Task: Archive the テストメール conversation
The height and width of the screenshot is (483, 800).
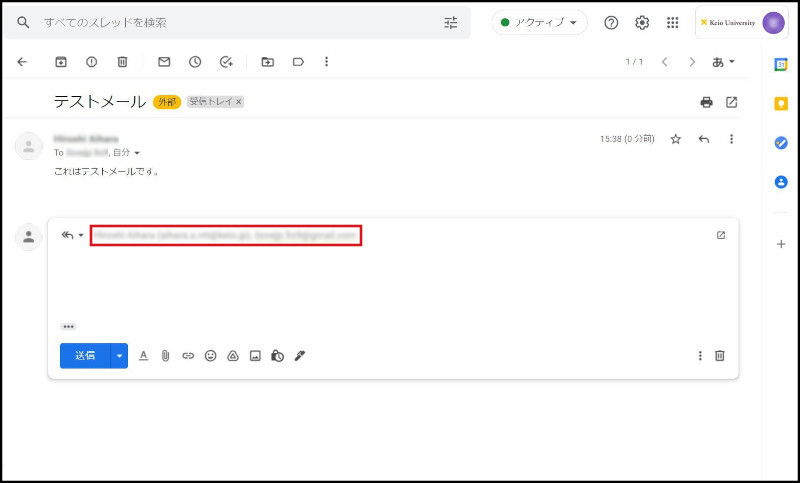Action: [x=60, y=62]
